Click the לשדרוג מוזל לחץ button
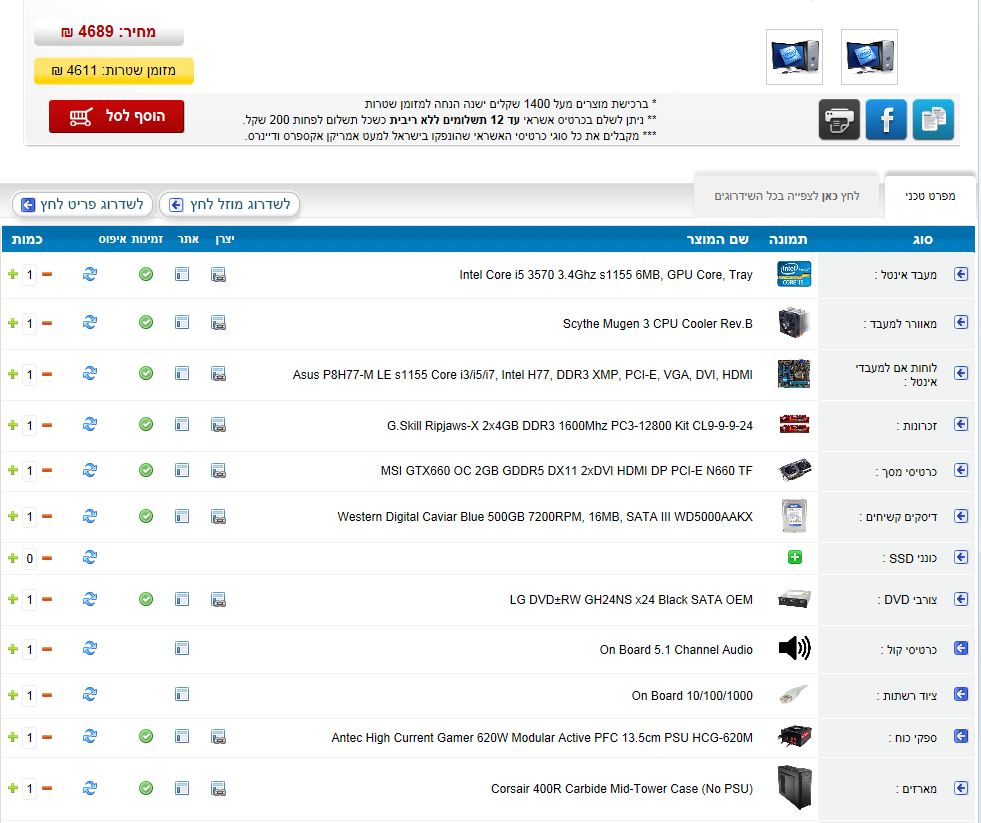Screen dimensions: 981x823 coord(230,204)
